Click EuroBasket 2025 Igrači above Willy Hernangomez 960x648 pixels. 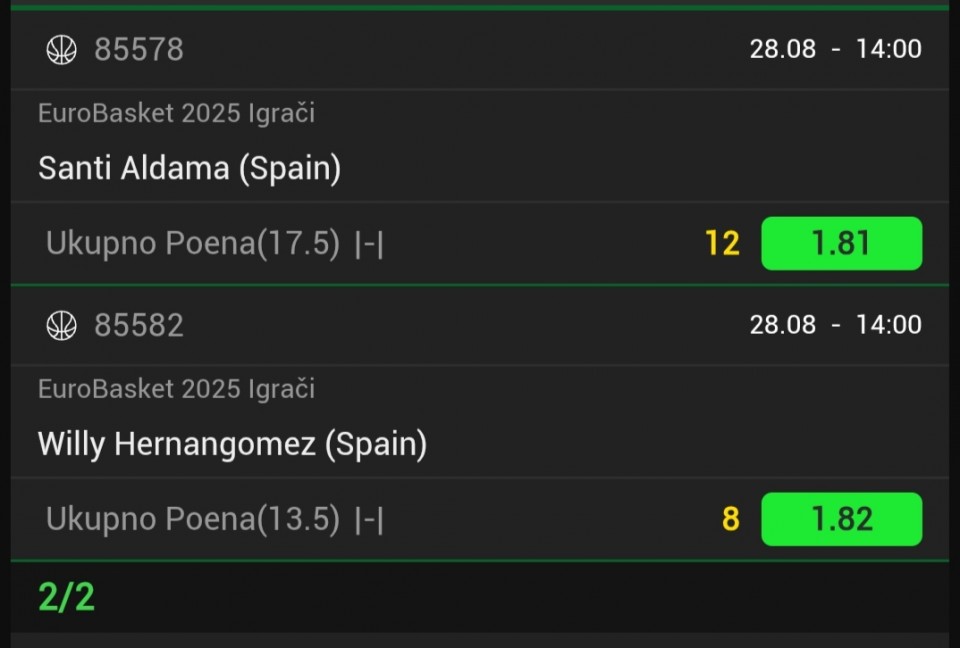click(176, 389)
